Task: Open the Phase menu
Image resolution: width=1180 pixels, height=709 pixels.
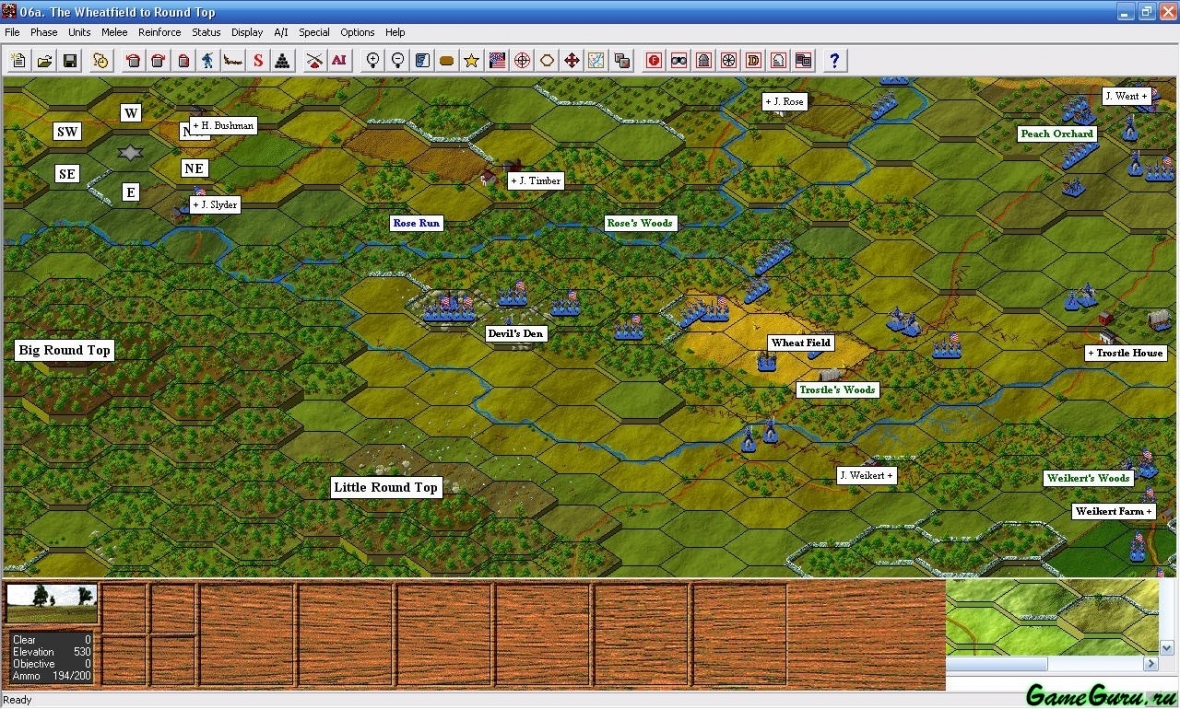Action: coord(44,32)
